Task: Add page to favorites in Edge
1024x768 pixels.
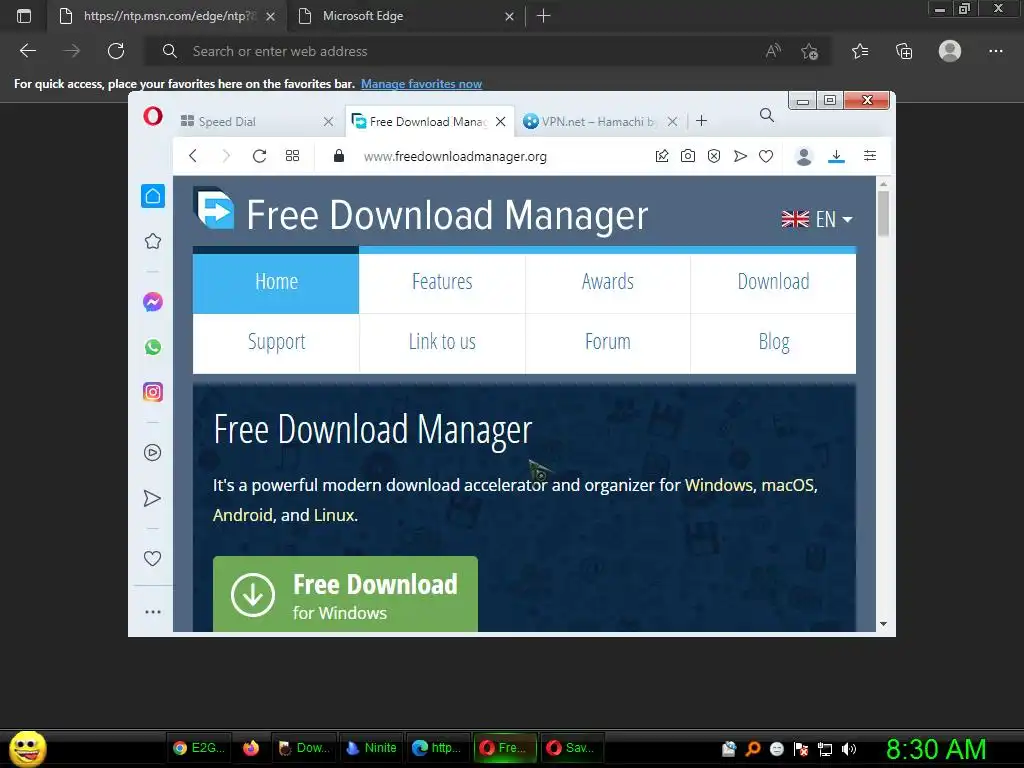Action: [809, 51]
